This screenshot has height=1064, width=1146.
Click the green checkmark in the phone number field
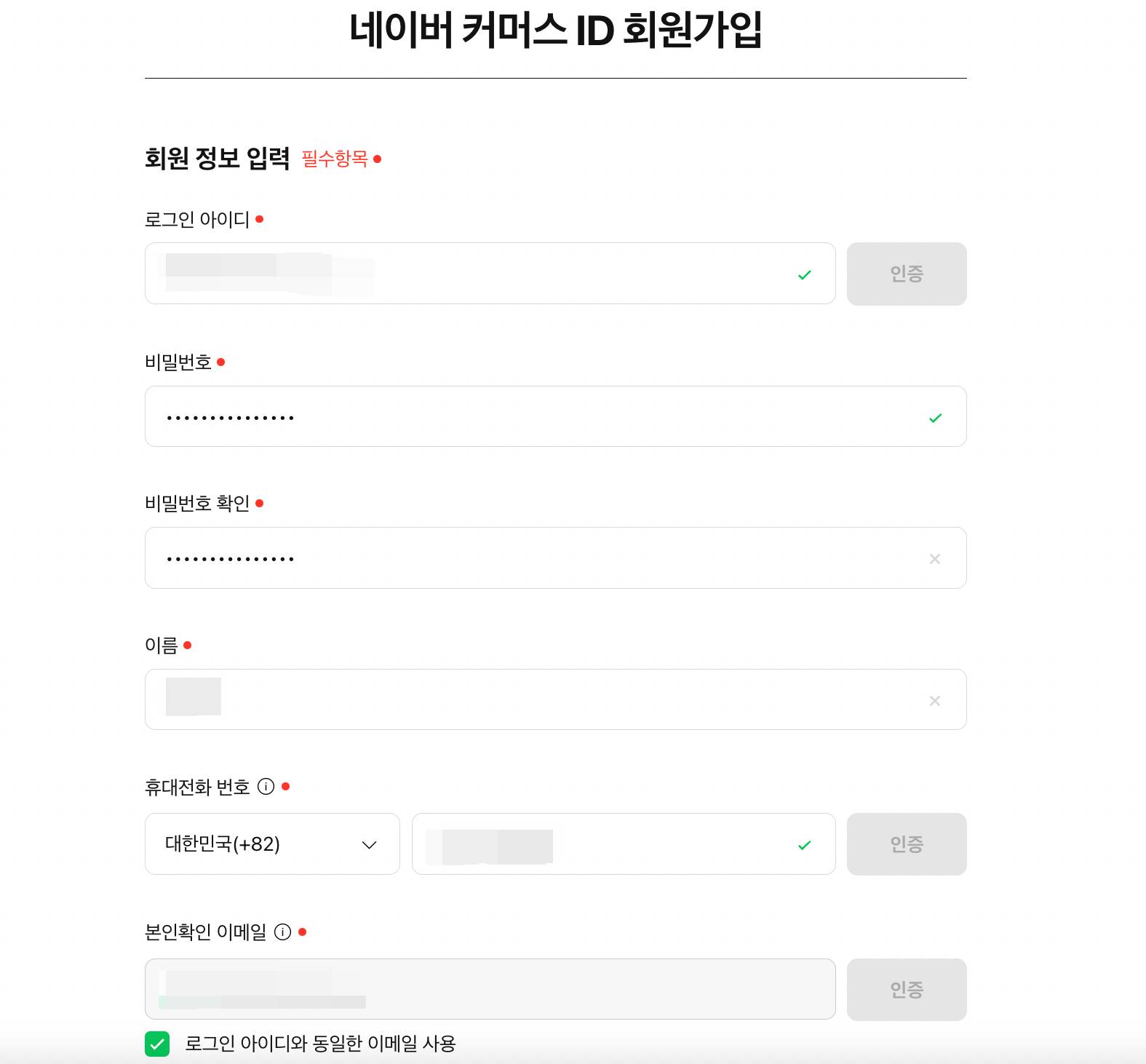[805, 845]
